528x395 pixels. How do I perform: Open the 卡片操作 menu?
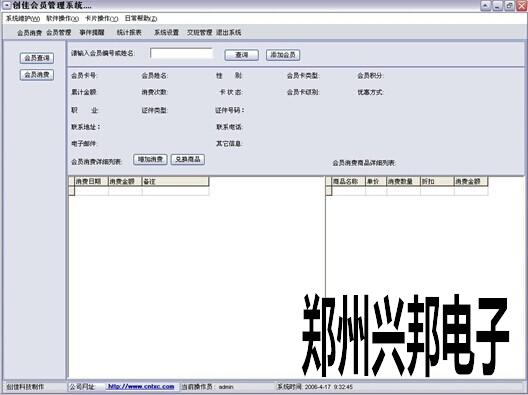[x=101, y=19]
